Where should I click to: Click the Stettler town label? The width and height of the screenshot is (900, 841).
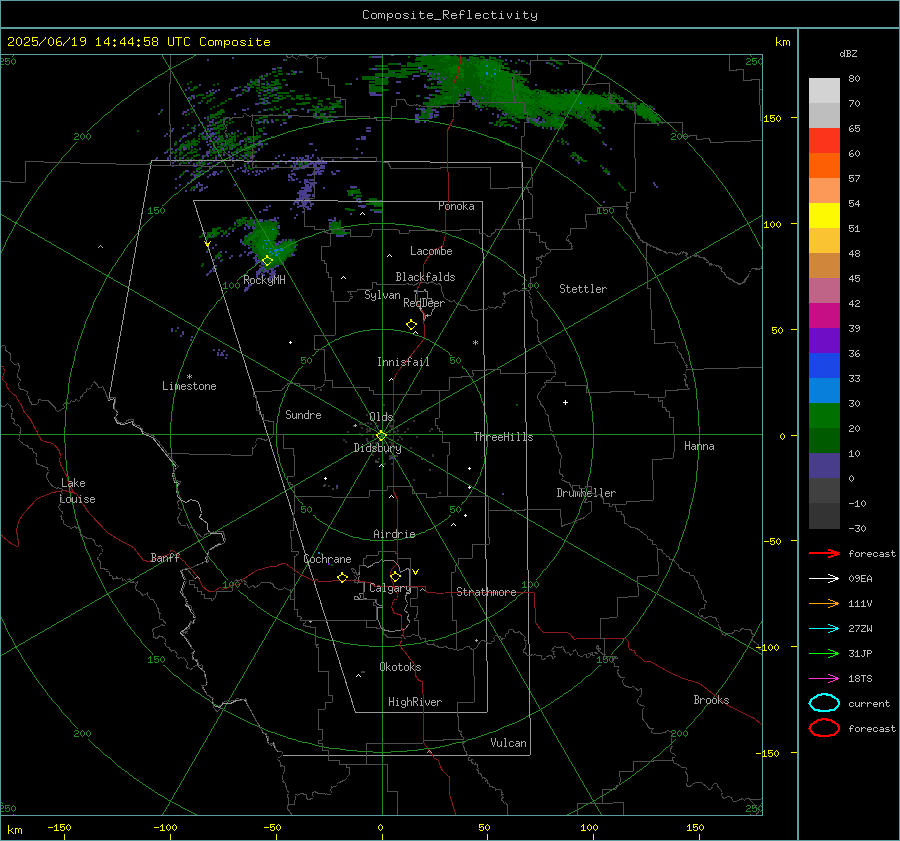click(x=583, y=289)
